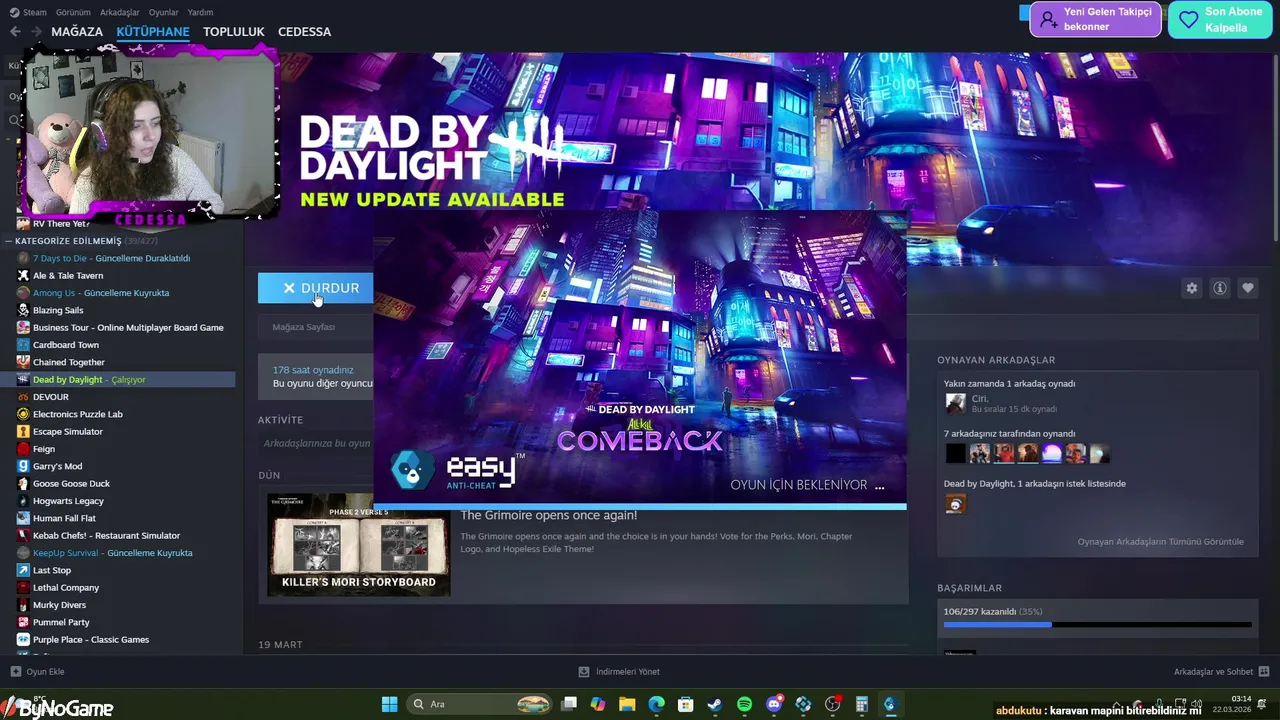This screenshot has width=1280, height=720.
Task: Select the Escape Simulator icon
Action: click(24, 431)
